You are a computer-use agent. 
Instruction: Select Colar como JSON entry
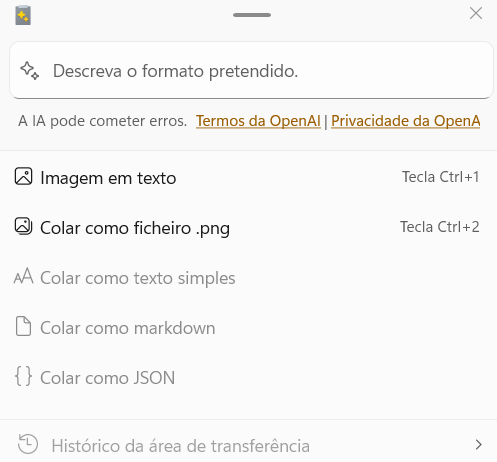(x=248, y=377)
